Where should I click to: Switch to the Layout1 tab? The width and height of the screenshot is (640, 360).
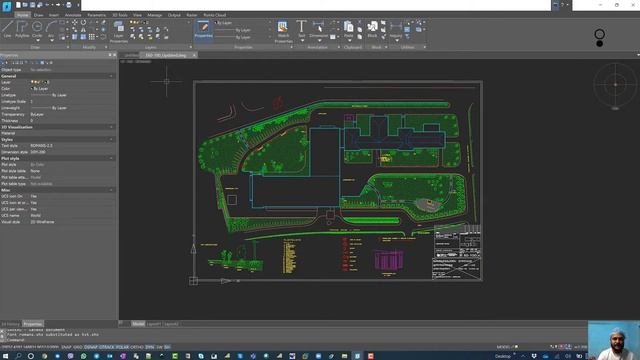[x=154, y=324]
